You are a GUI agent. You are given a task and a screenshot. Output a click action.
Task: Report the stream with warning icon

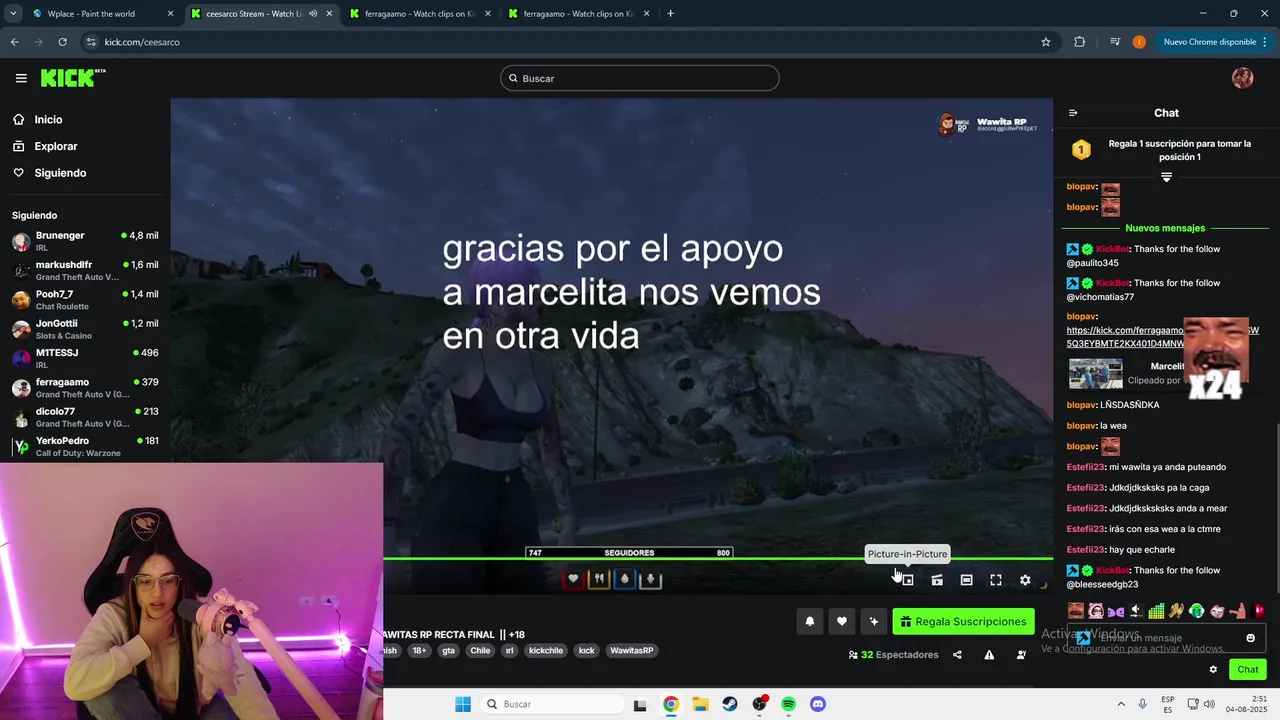click(989, 655)
